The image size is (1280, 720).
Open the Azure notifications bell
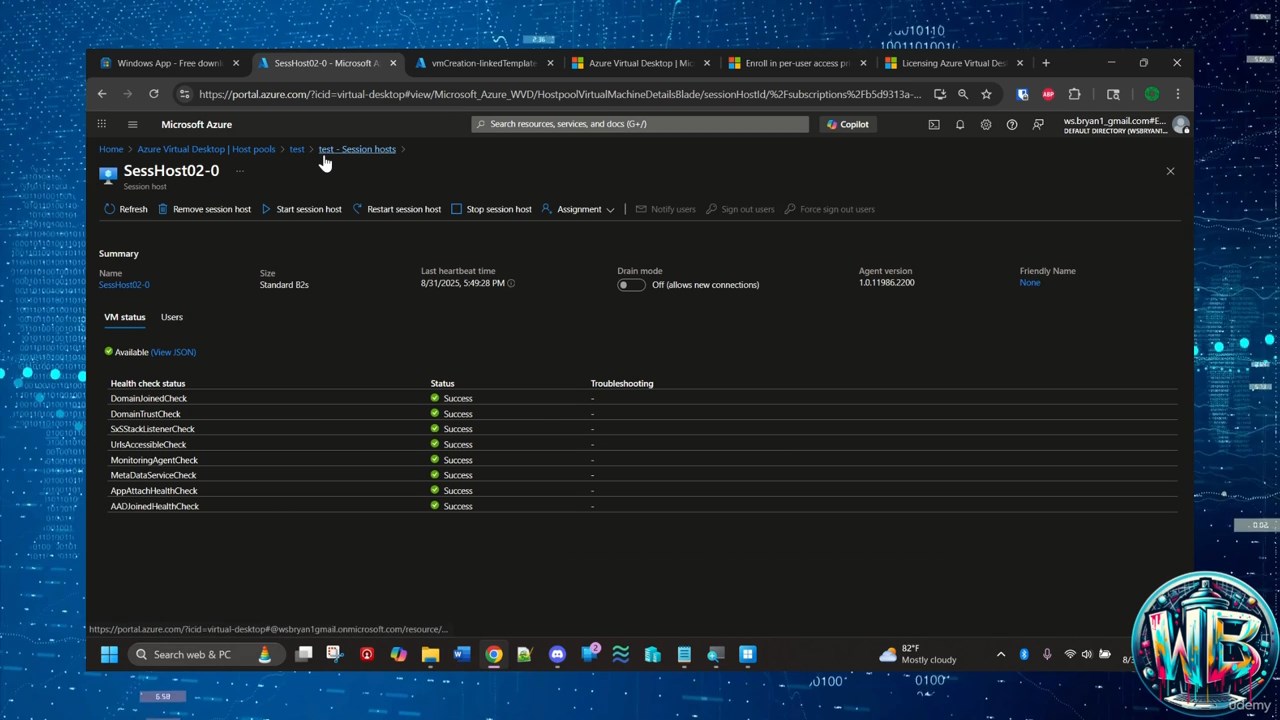coord(960,124)
